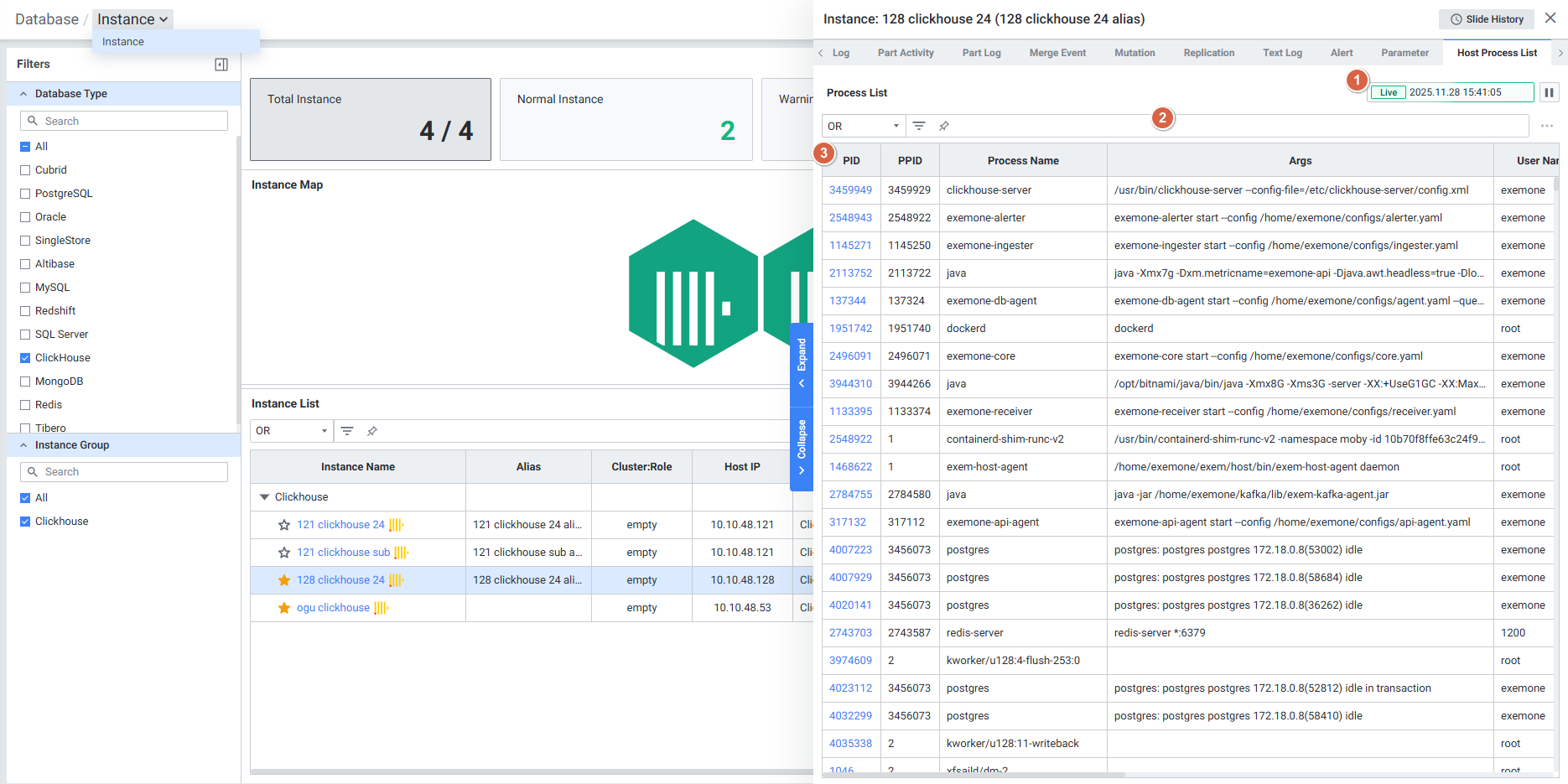Screen dimensions: 1568x784
Task: Collapse the Filters sidebar panel icon
Action: click(221, 65)
